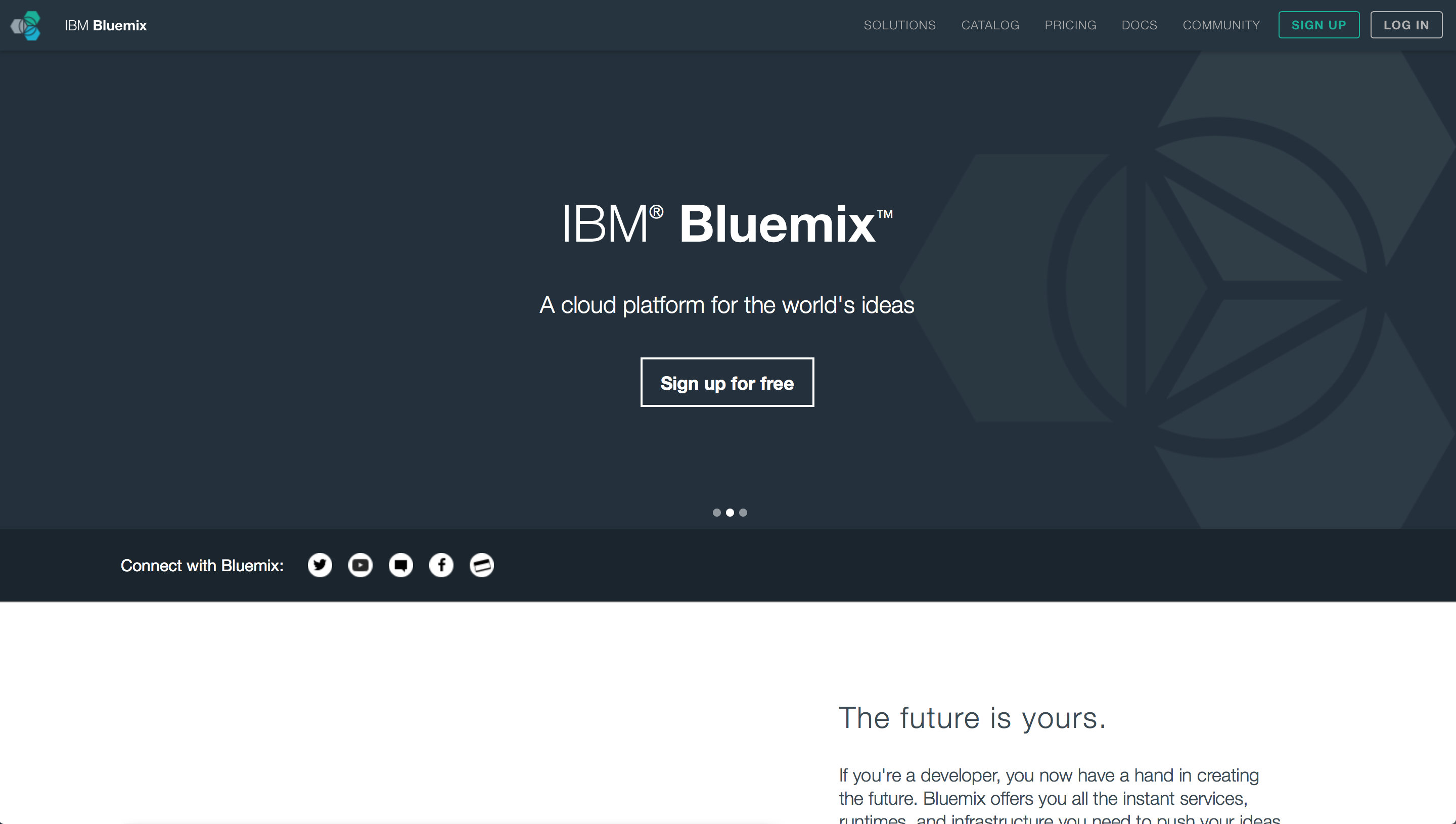
Task: Click the 'The future is yours.' heading
Action: click(972, 718)
